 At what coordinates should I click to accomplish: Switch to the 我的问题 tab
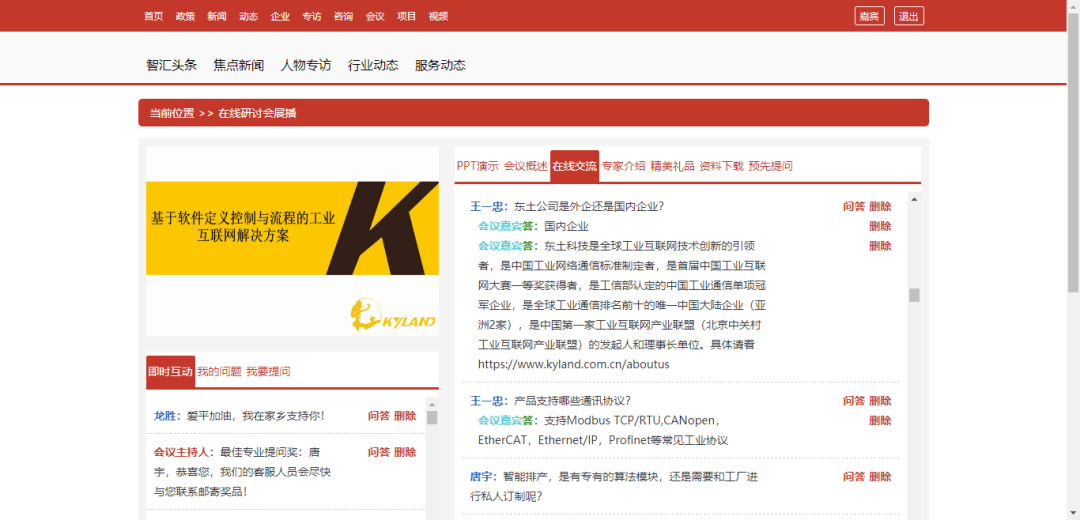pyautogui.click(x=219, y=371)
